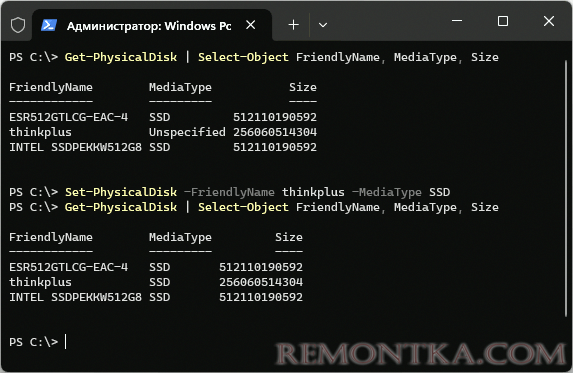The width and height of the screenshot is (573, 373).
Task: Click the empty PS C:\> prompt line
Action: point(38,342)
